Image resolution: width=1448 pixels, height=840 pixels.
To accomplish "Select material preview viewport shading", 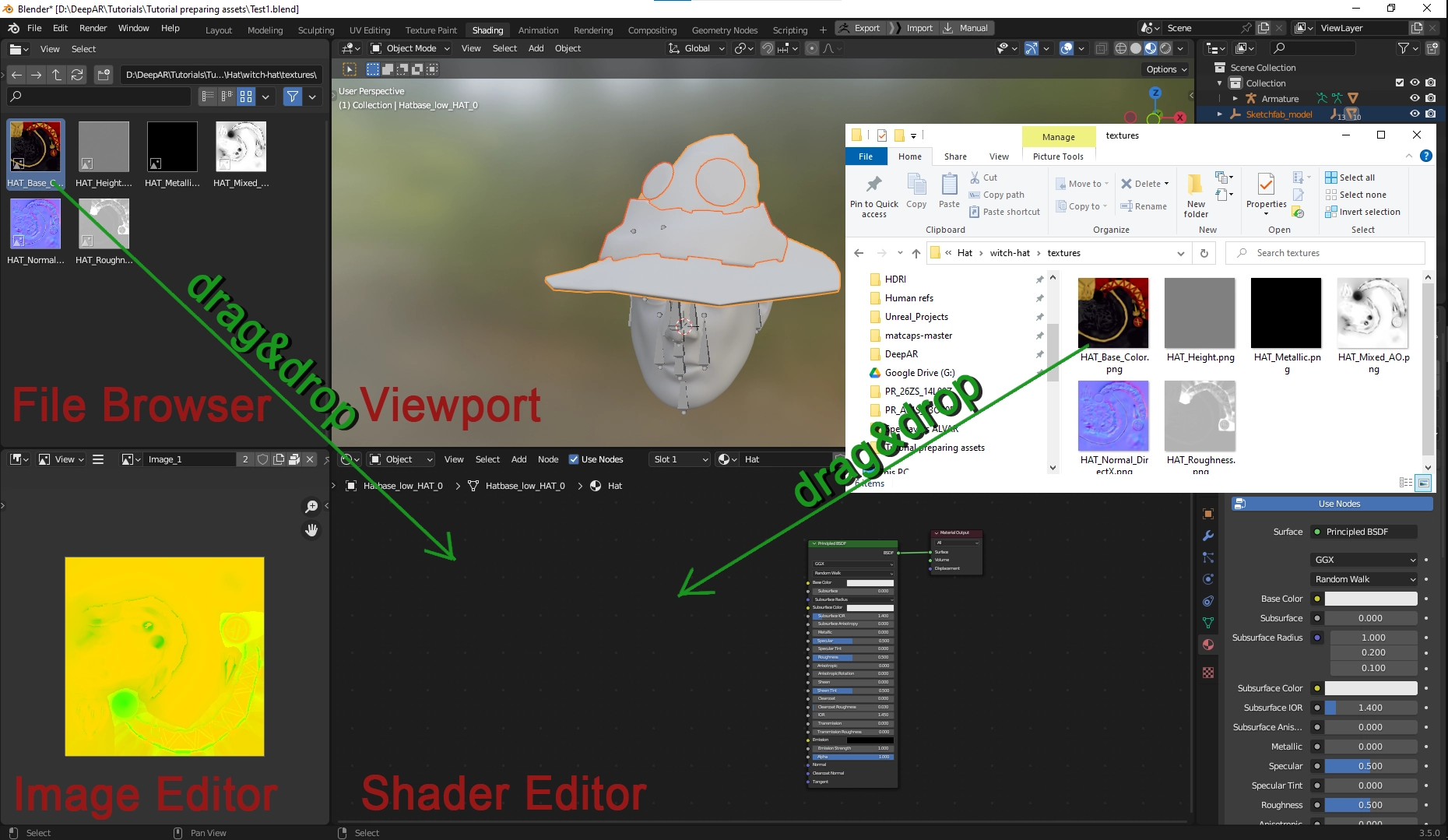I will coord(1151,48).
